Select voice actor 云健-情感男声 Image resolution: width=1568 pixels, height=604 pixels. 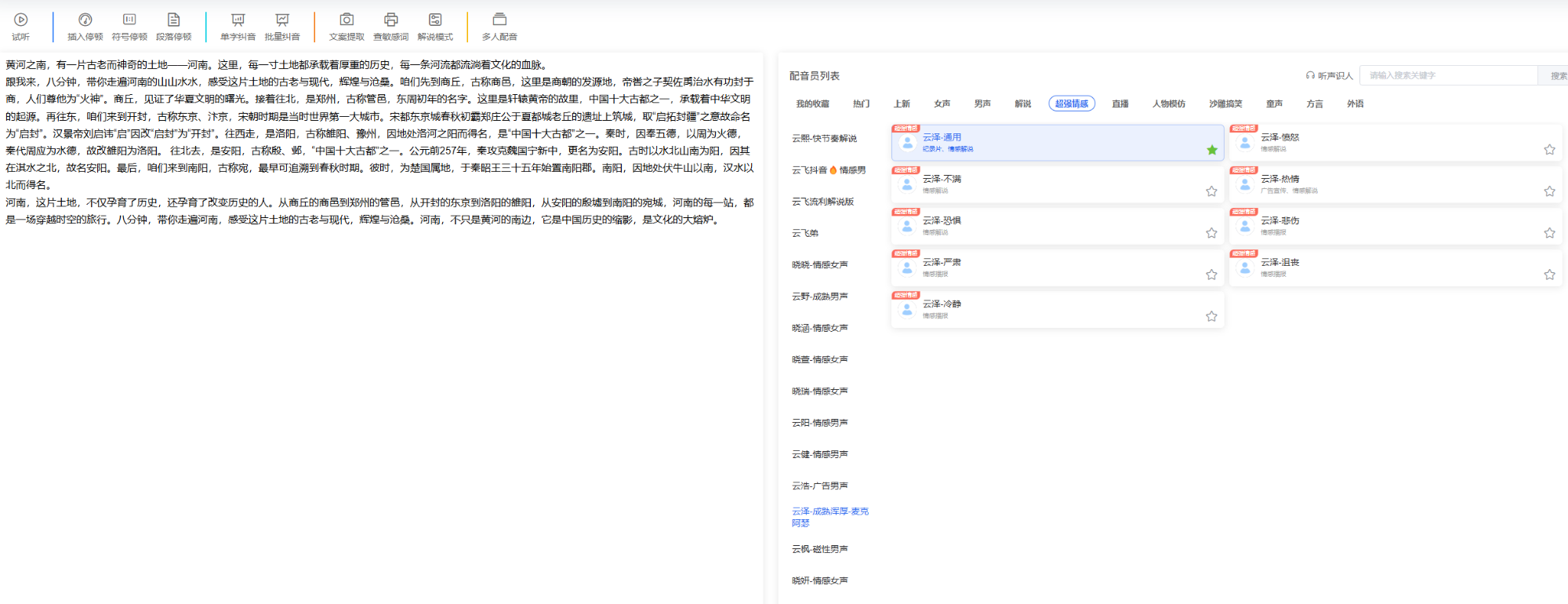[x=820, y=453]
